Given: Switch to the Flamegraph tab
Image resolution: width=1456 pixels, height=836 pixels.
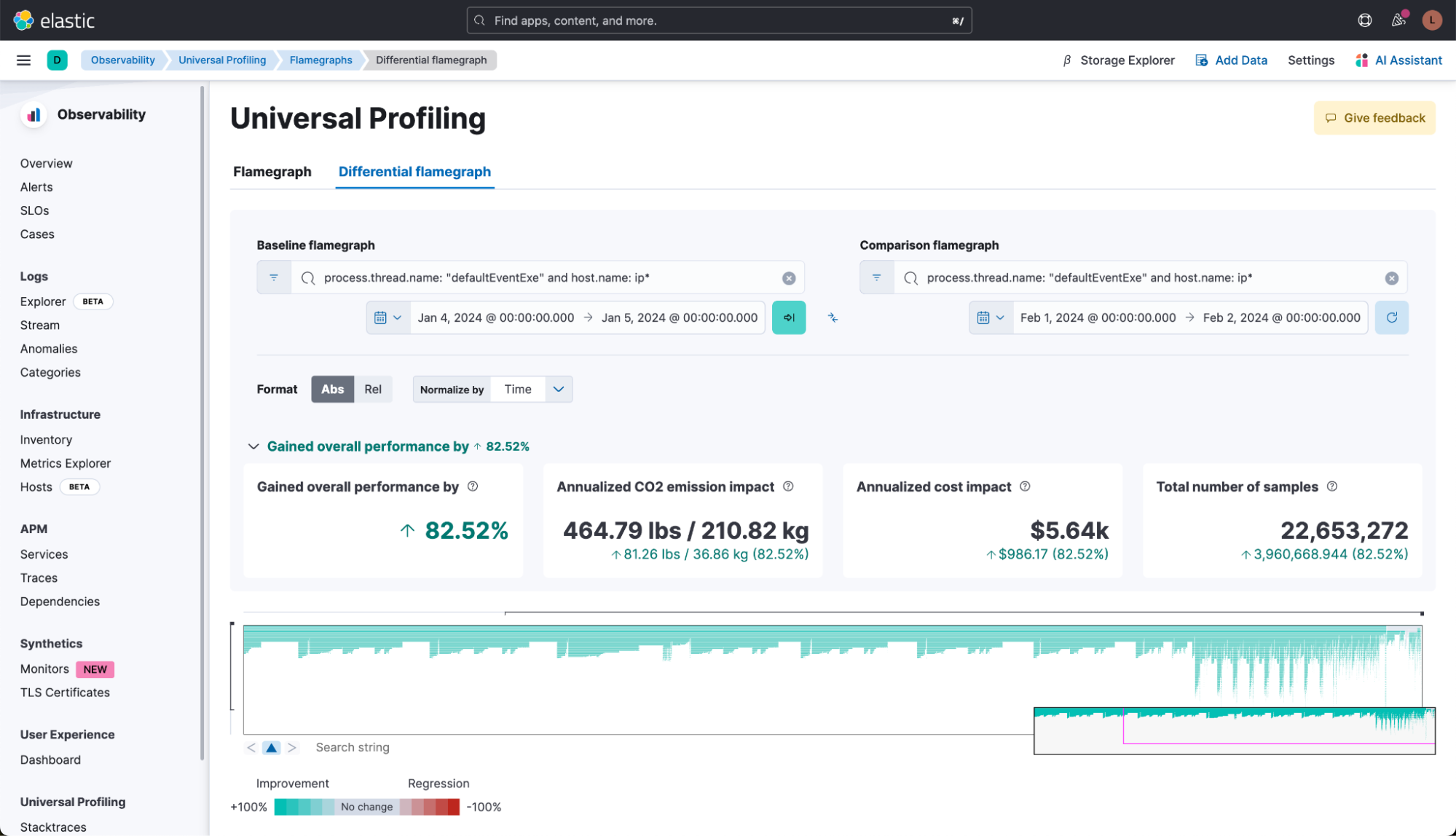Looking at the screenshot, I should (x=272, y=172).
